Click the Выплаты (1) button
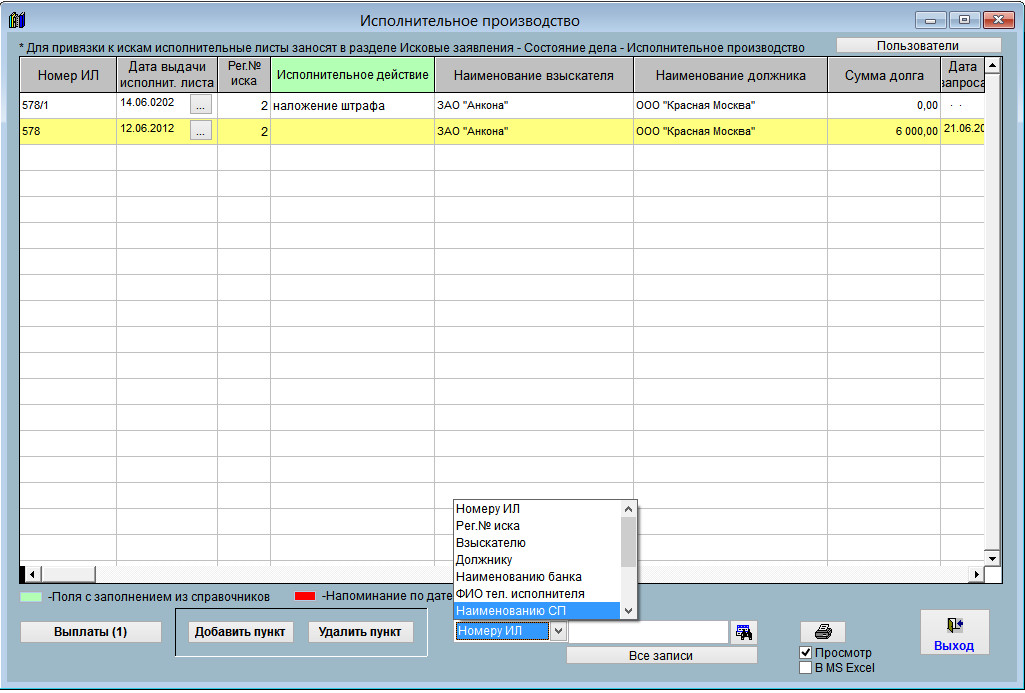The height and width of the screenshot is (693, 1025). click(90, 632)
